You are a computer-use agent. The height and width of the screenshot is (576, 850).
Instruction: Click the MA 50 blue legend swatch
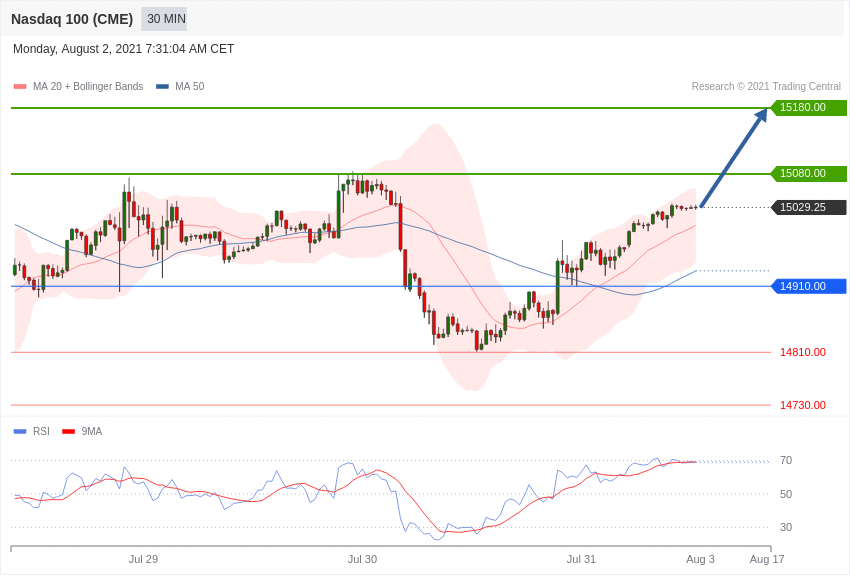tap(162, 87)
